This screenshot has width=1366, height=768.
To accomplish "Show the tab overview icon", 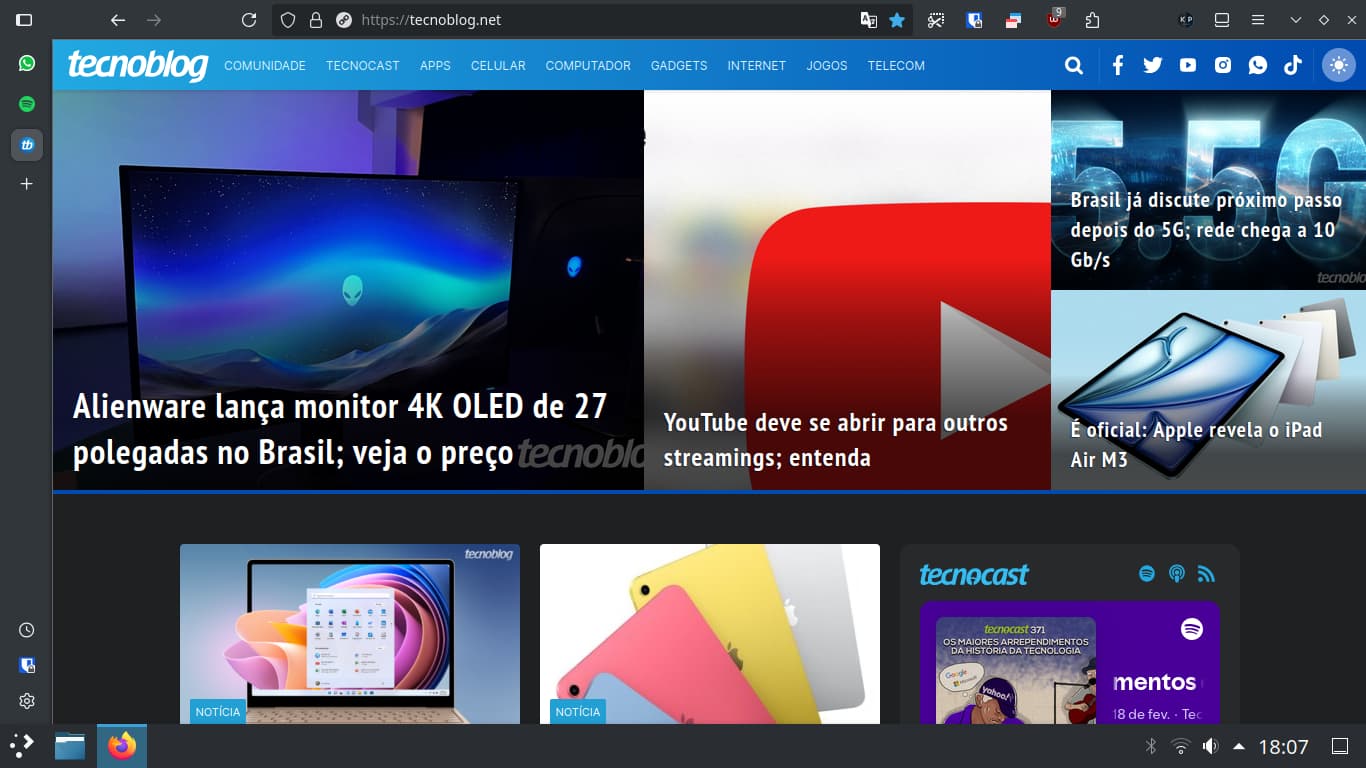I will (1222, 20).
